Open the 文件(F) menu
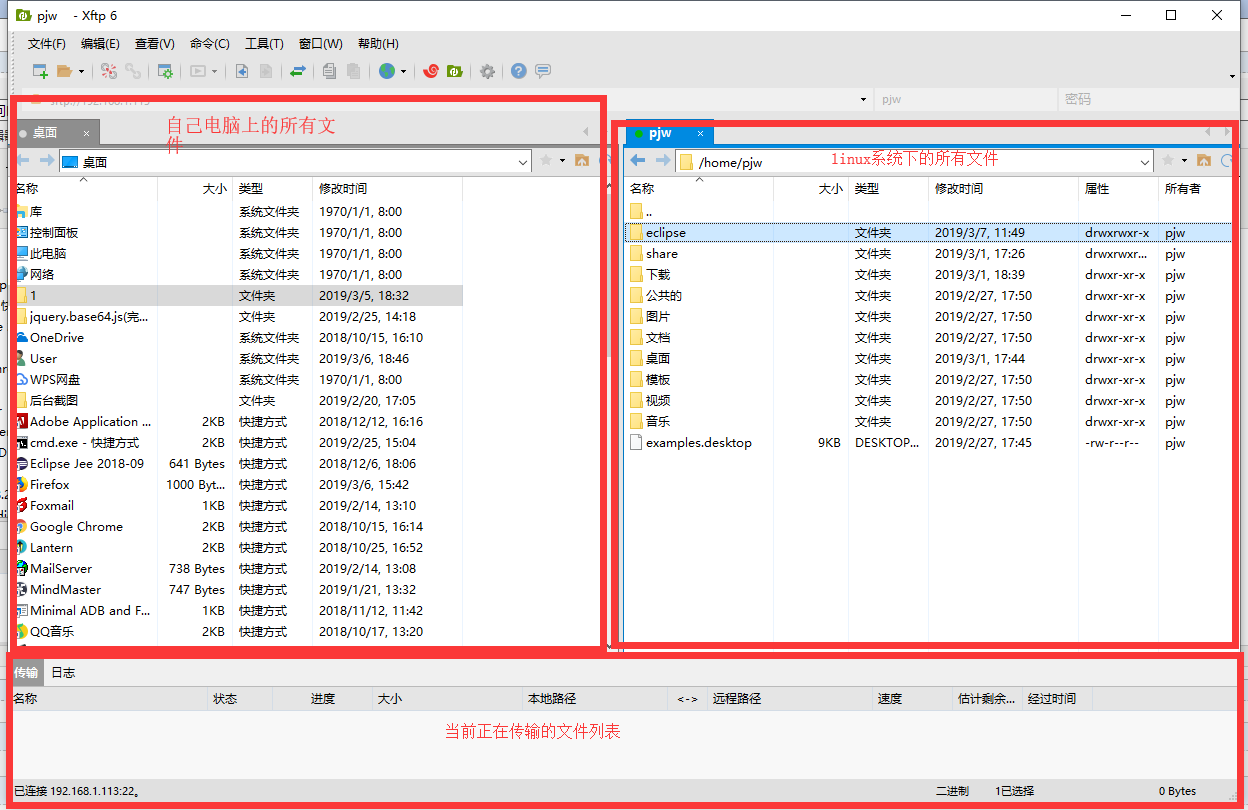 46,43
